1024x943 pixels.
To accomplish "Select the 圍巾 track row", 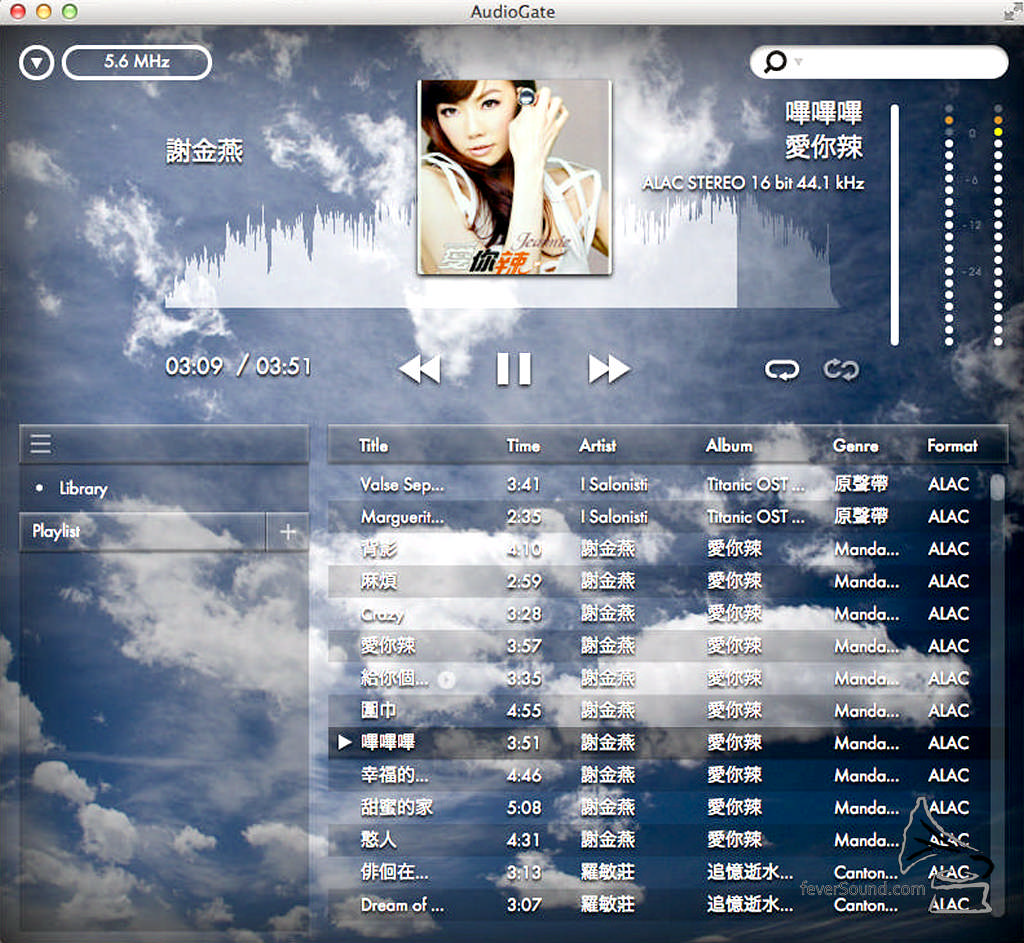I will [658, 711].
